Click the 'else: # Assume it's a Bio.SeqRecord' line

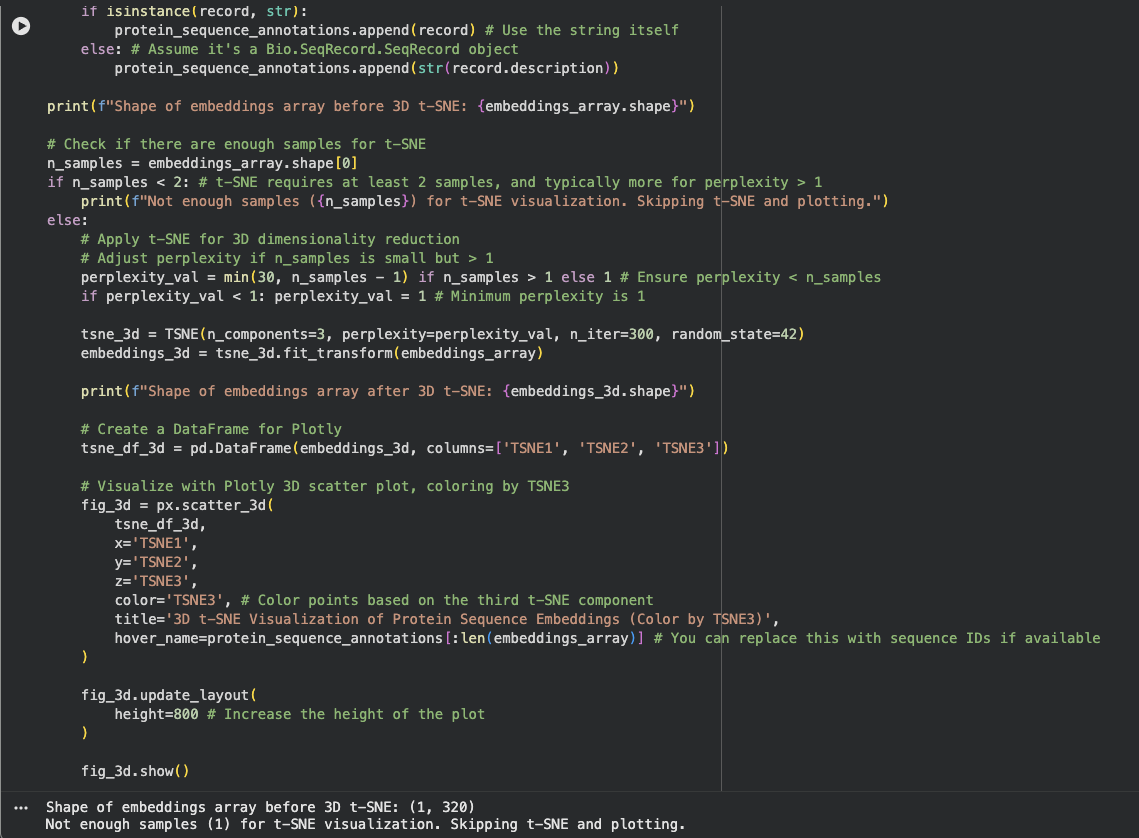click(x=299, y=49)
